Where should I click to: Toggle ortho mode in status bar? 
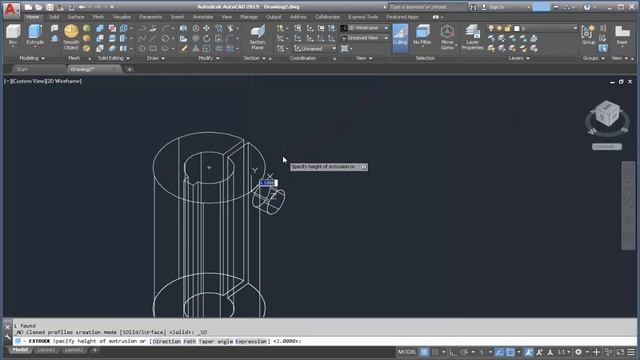click(453, 352)
